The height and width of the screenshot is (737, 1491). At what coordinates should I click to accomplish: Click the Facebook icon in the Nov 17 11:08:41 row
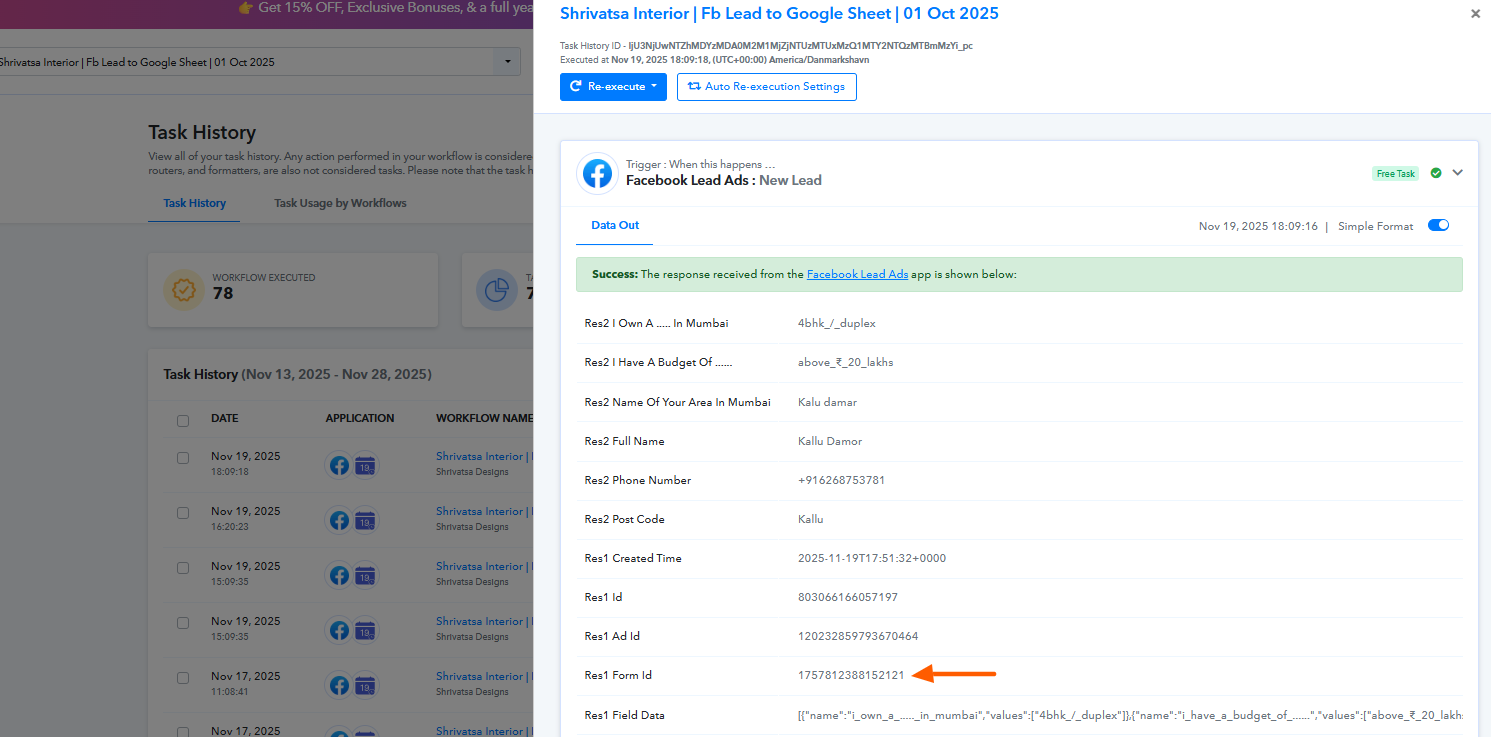click(x=339, y=685)
